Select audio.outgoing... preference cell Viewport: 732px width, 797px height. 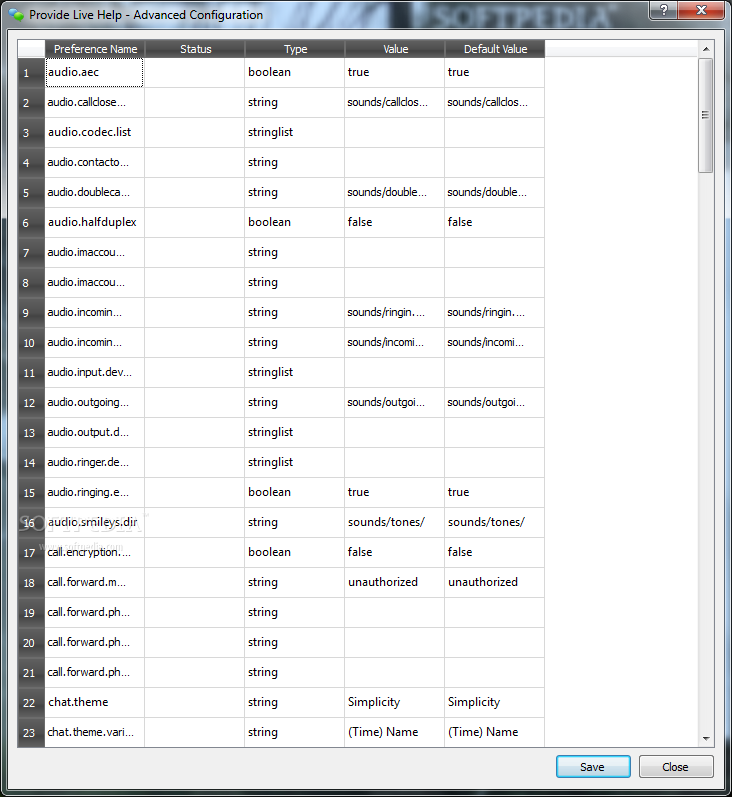[x=95, y=402]
